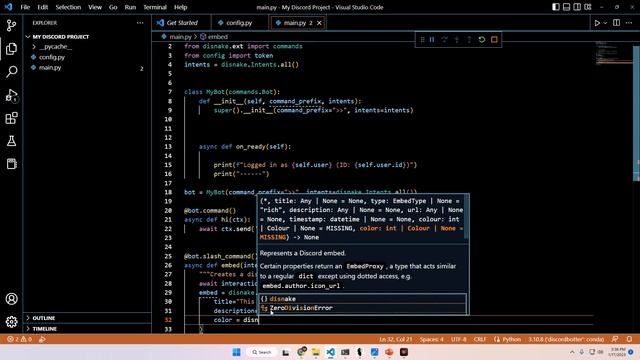640x360 pixels.
Task: Show the Explorer view in activity bar
Action: [11, 49]
